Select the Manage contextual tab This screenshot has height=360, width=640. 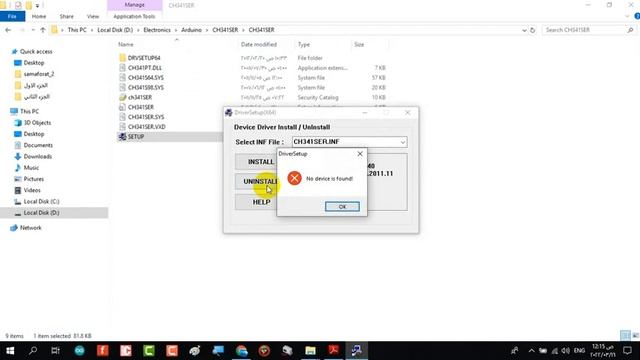[x=135, y=5]
